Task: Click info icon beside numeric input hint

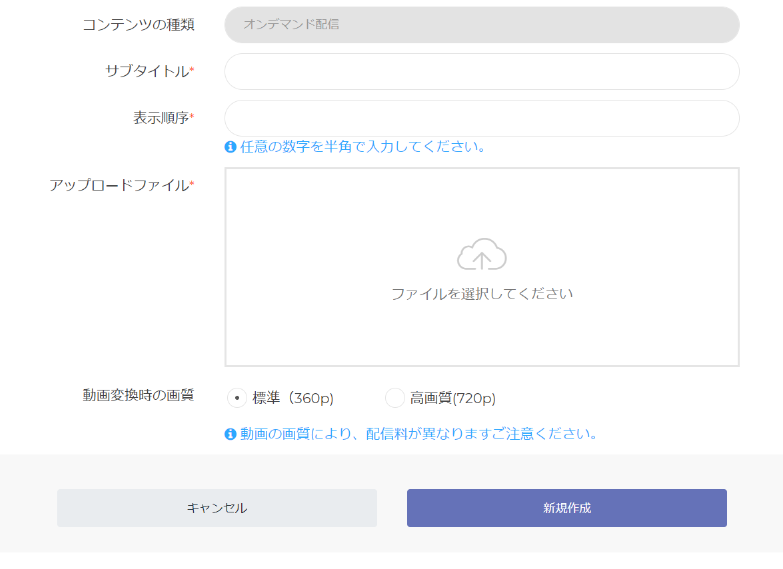Action: 230,147
